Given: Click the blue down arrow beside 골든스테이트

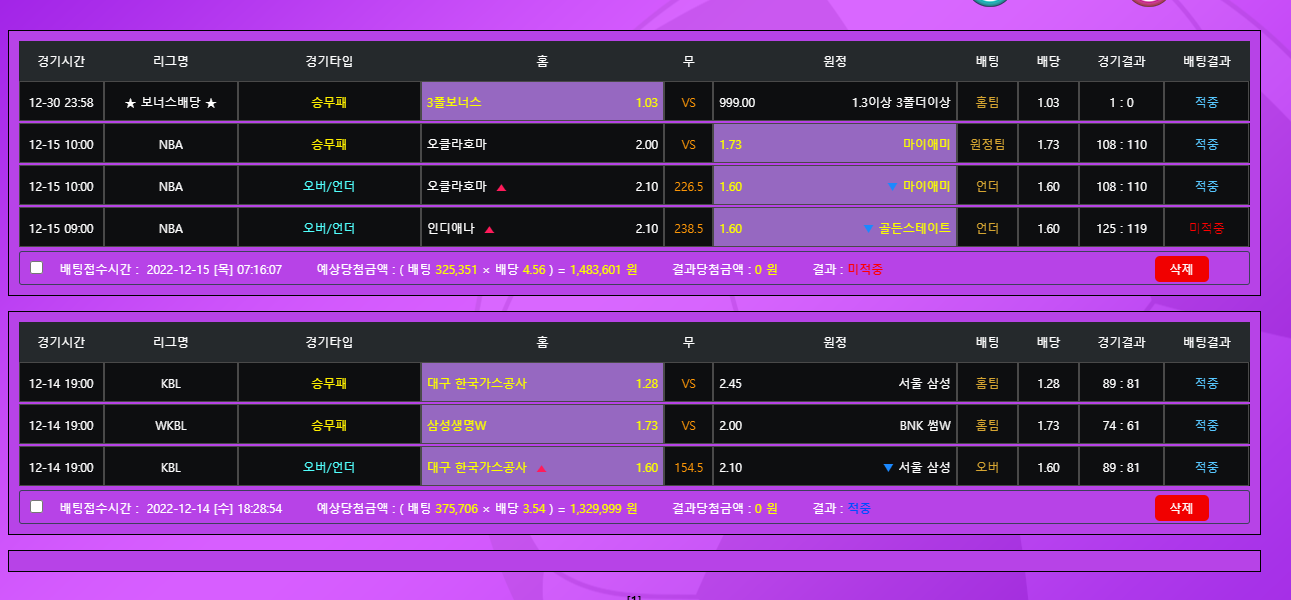Looking at the screenshot, I should (x=868, y=229).
